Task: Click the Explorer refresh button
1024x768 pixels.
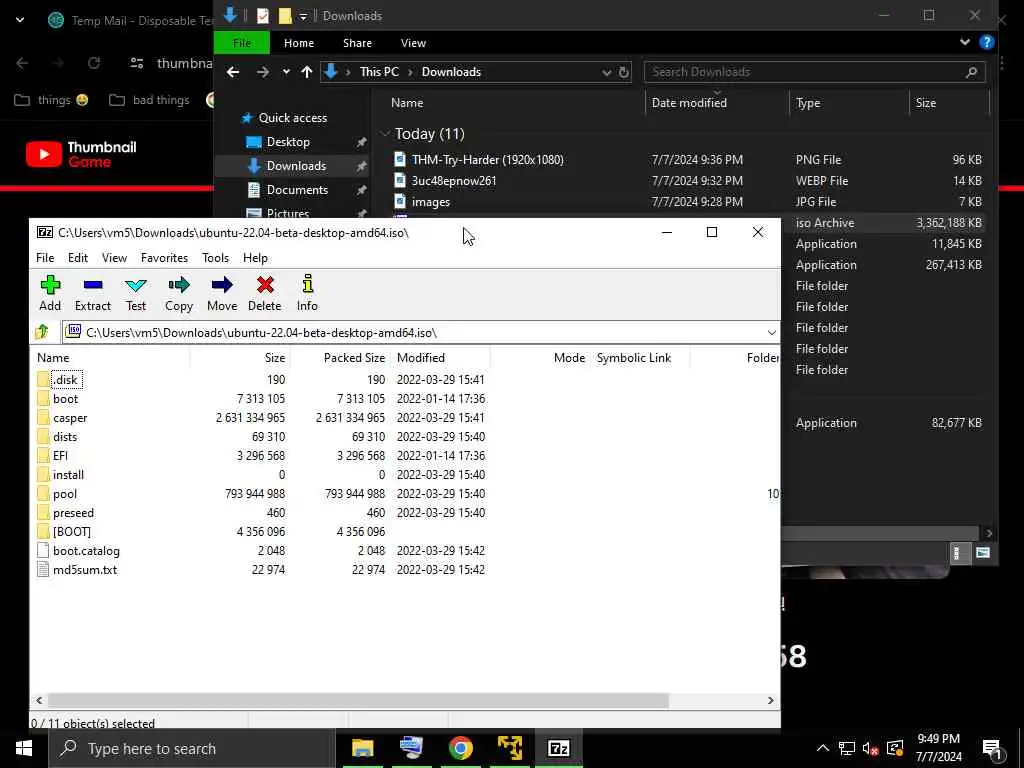Action: 624,72
